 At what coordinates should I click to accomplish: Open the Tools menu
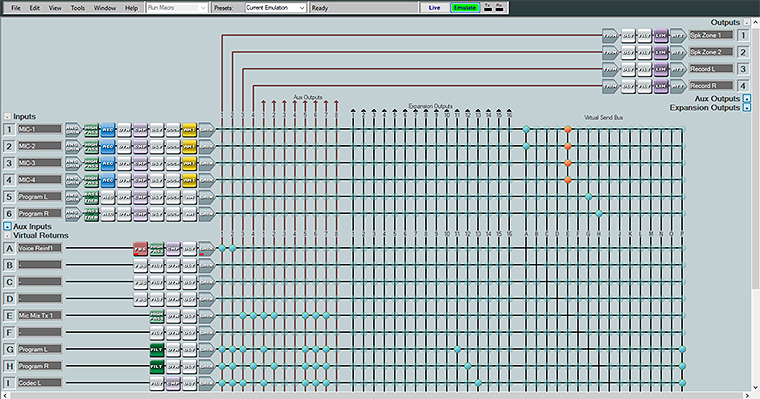coord(78,8)
